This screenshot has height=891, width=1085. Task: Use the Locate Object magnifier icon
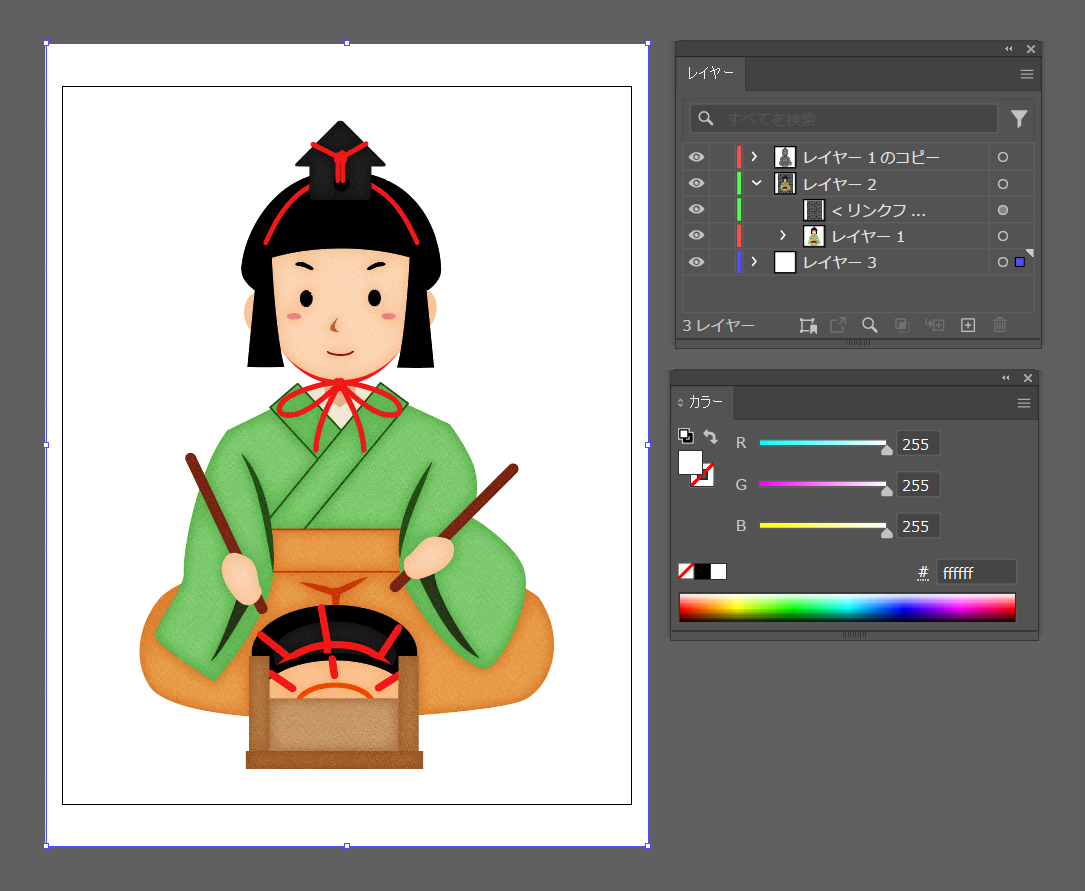(869, 325)
